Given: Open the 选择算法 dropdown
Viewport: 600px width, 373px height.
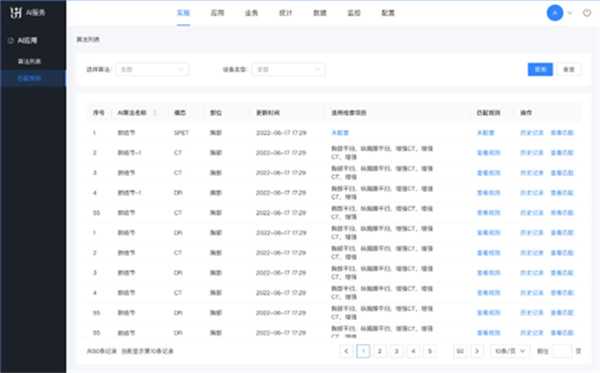Looking at the screenshot, I should pyautogui.click(x=152, y=70).
